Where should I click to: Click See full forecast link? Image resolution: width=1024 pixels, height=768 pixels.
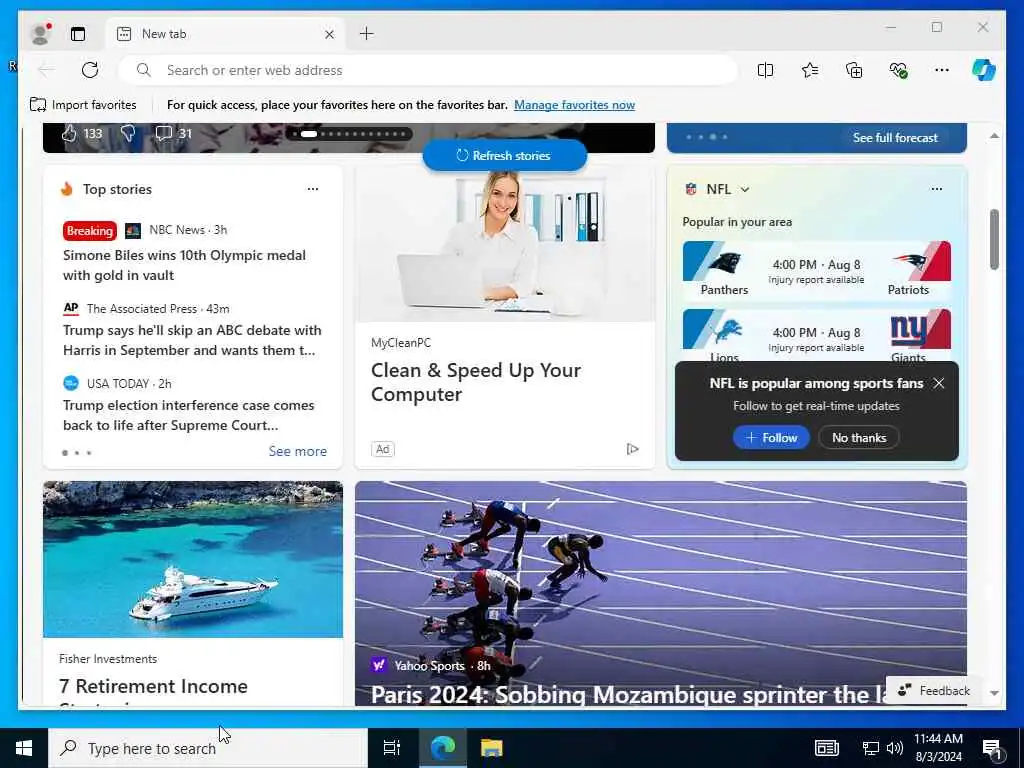click(x=895, y=138)
